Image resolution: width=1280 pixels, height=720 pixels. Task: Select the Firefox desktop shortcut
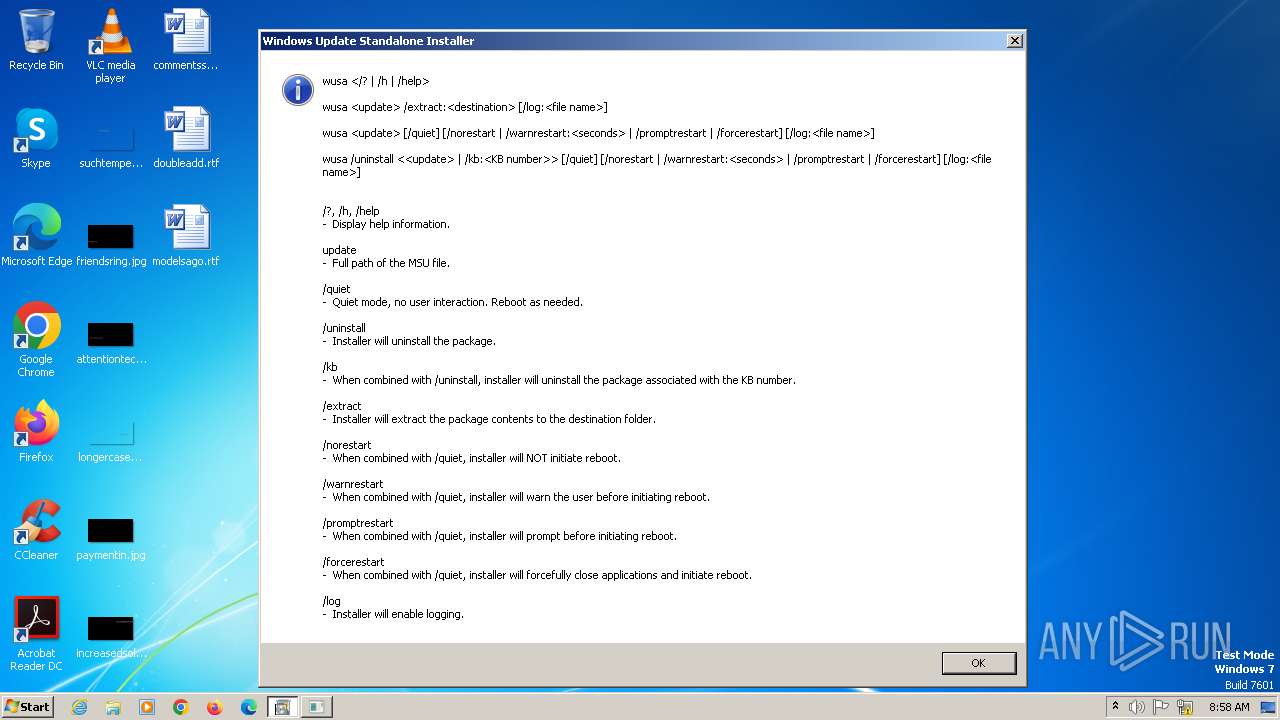point(36,432)
